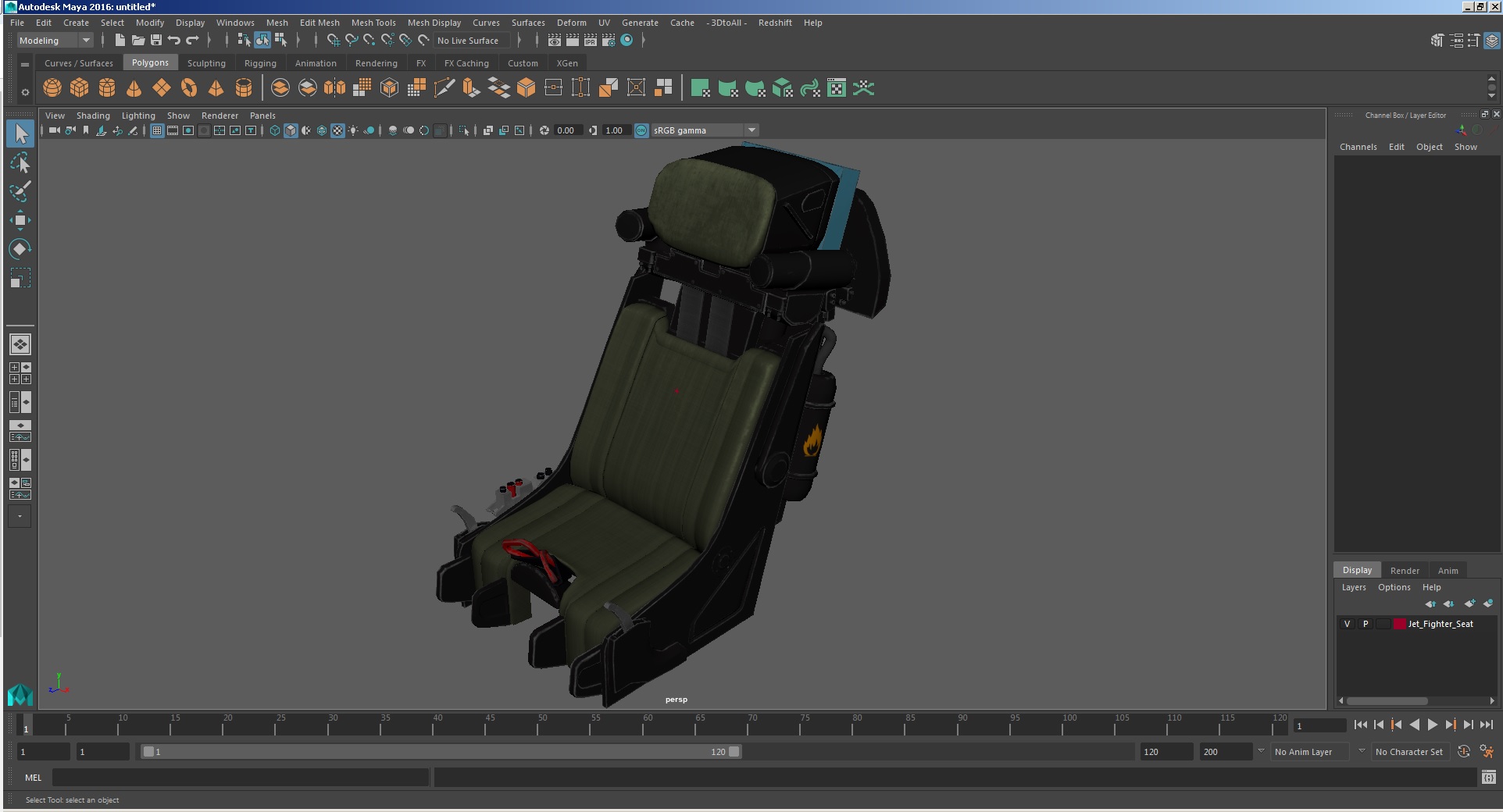The width and height of the screenshot is (1503, 812).
Task: Click the New Scene icon
Action: click(120, 41)
